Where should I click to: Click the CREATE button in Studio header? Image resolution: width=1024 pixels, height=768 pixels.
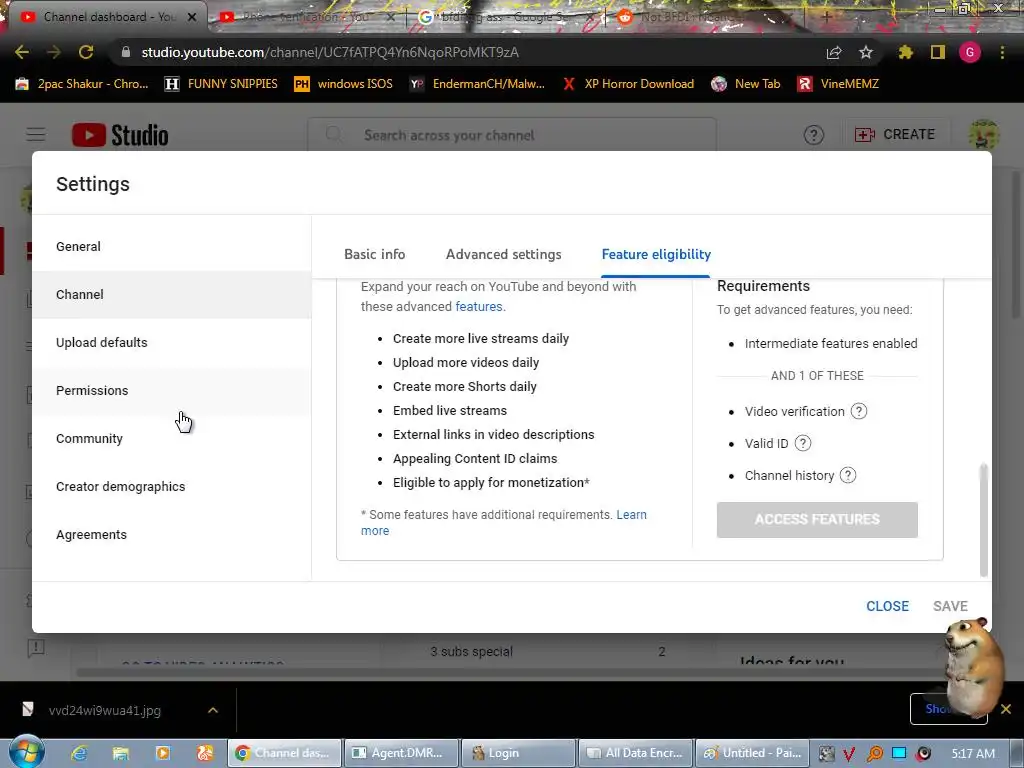coord(895,135)
